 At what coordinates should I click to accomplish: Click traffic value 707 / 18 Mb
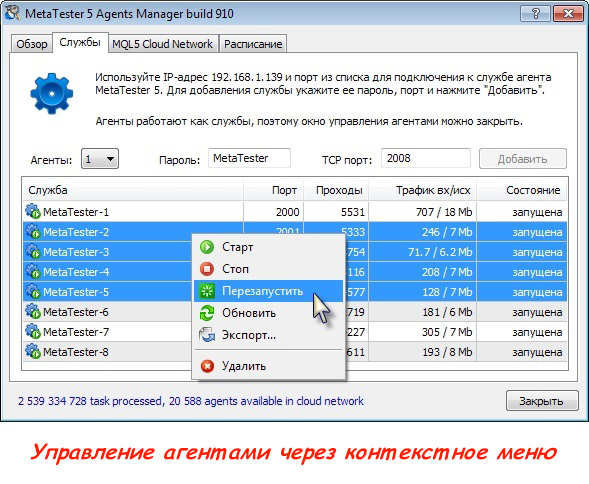[x=444, y=212]
